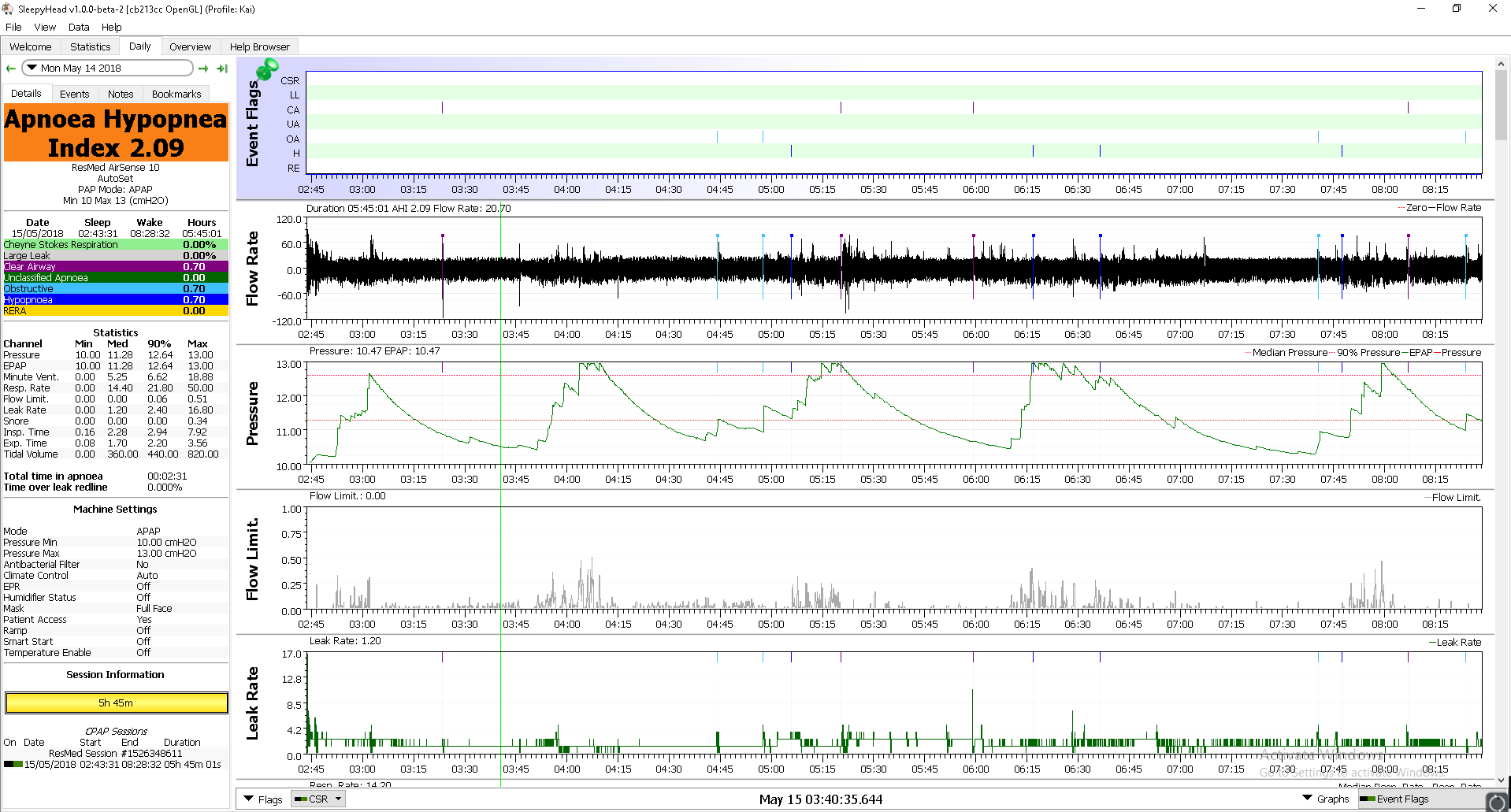Open the Graphs dropdown
Viewport: 1511px width, 812px height.
click(1326, 799)
